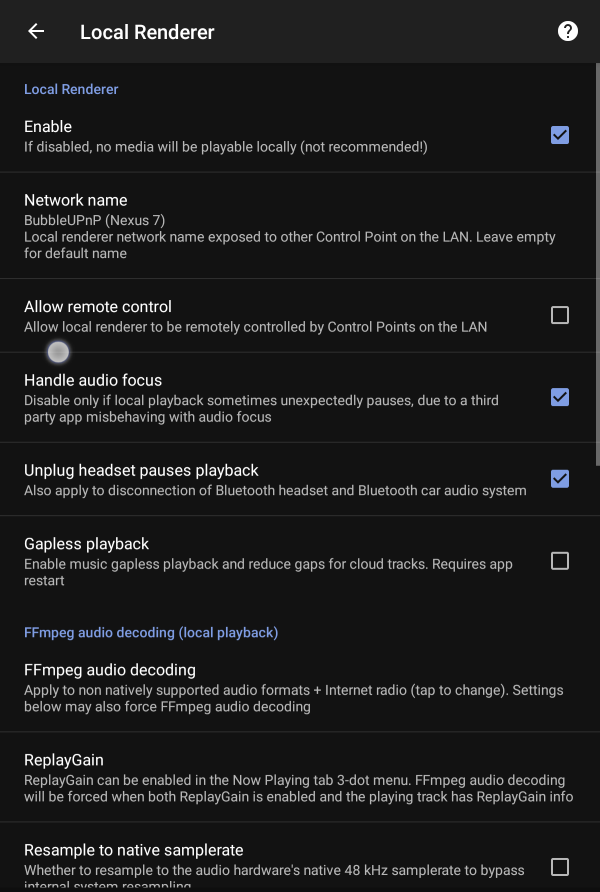Uncheck the Enable local renderer checkbox
Viewport: 600px width, 892px height.
click(x=560, y=135)
